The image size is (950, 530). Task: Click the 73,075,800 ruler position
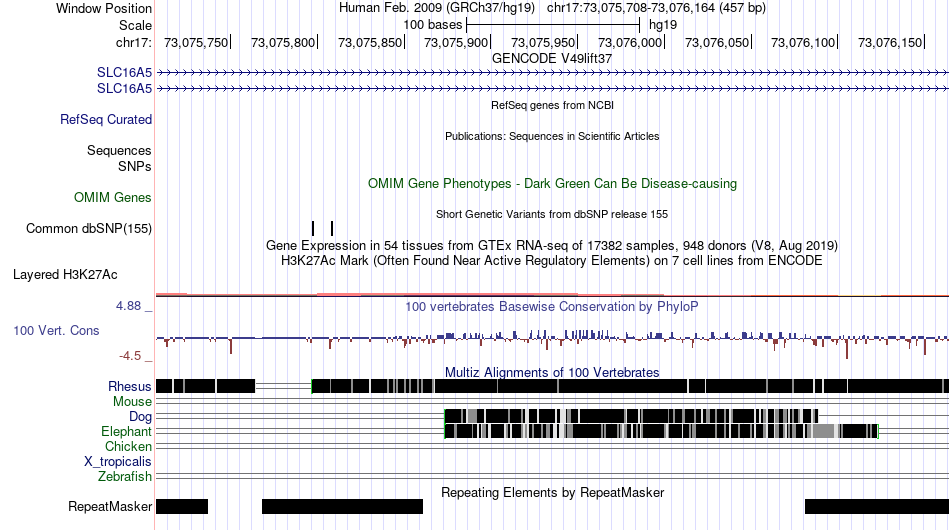283,42
